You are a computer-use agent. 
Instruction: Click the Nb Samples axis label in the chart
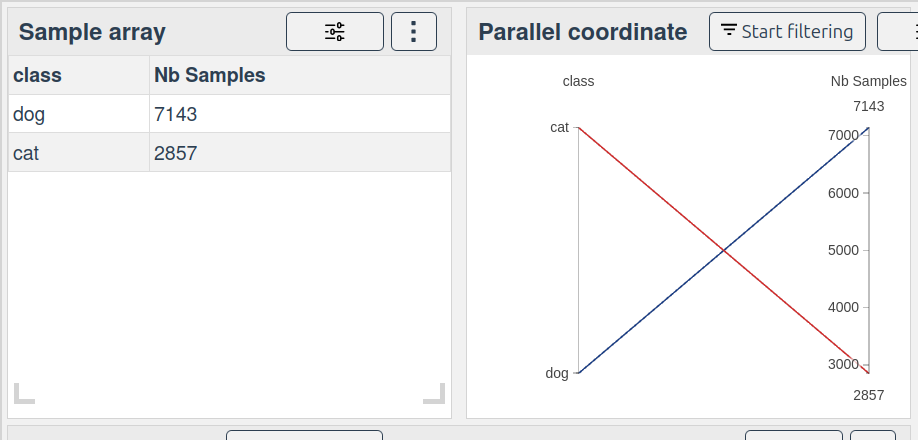[x=869, y=81]
